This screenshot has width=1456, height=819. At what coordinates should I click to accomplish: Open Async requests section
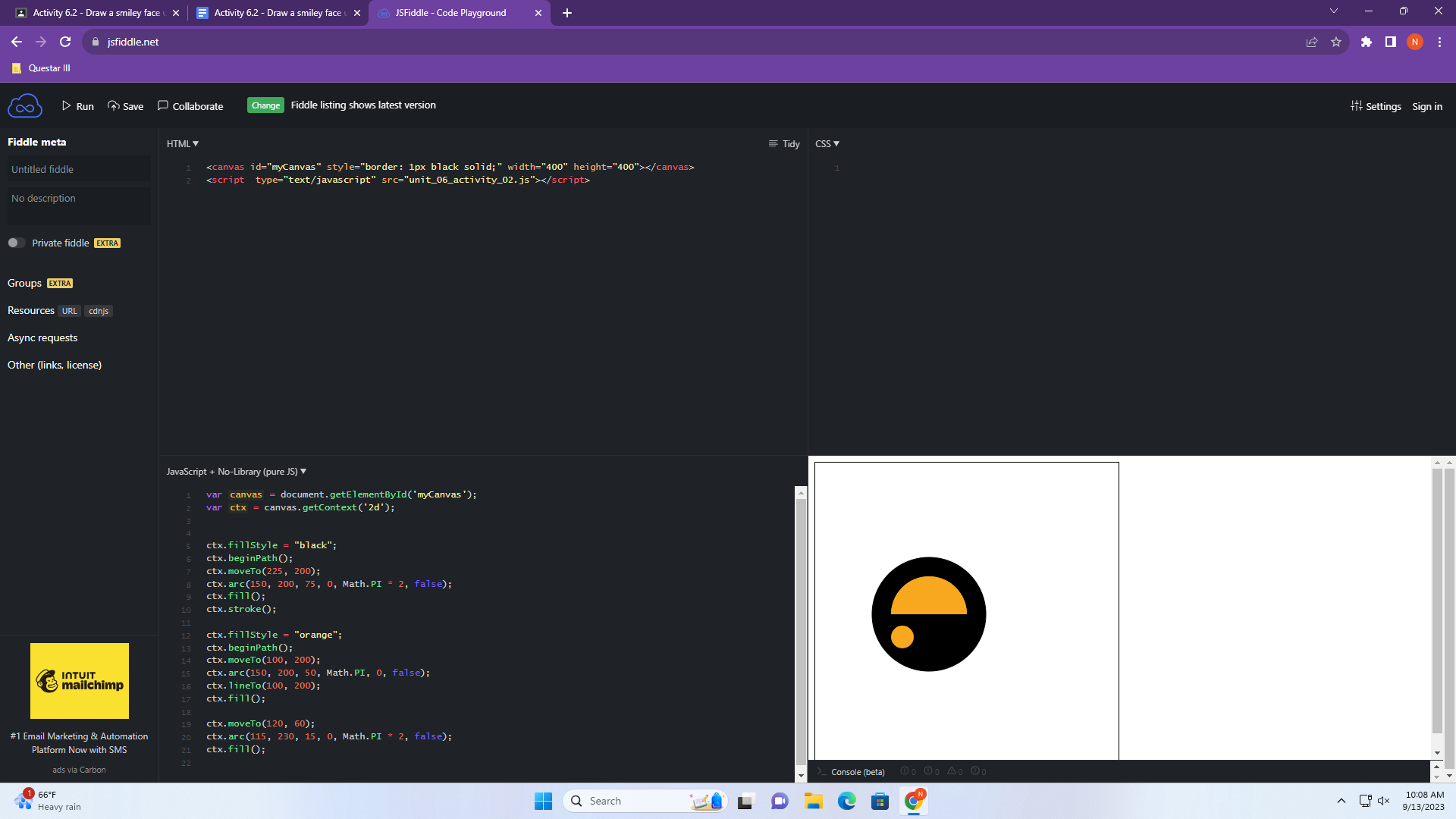(42, 337)
